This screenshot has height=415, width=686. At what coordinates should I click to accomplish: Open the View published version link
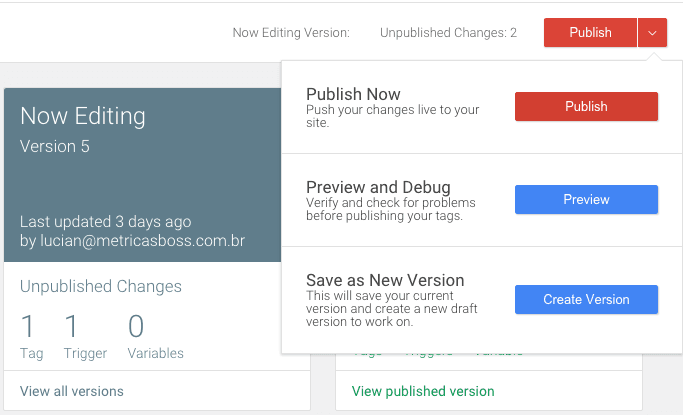pyautogui.click(x=423, y=391)
